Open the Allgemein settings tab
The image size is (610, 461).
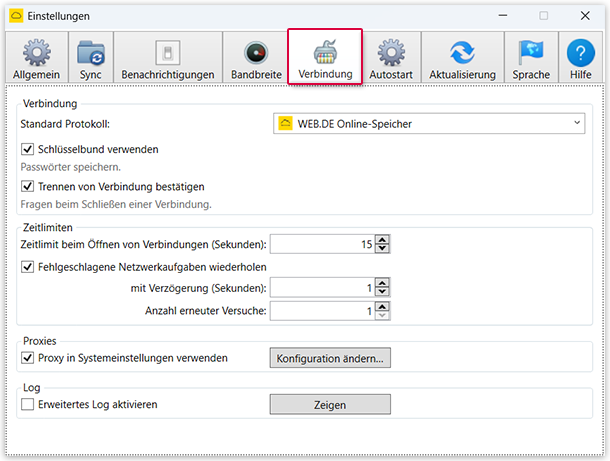[37, 58]
